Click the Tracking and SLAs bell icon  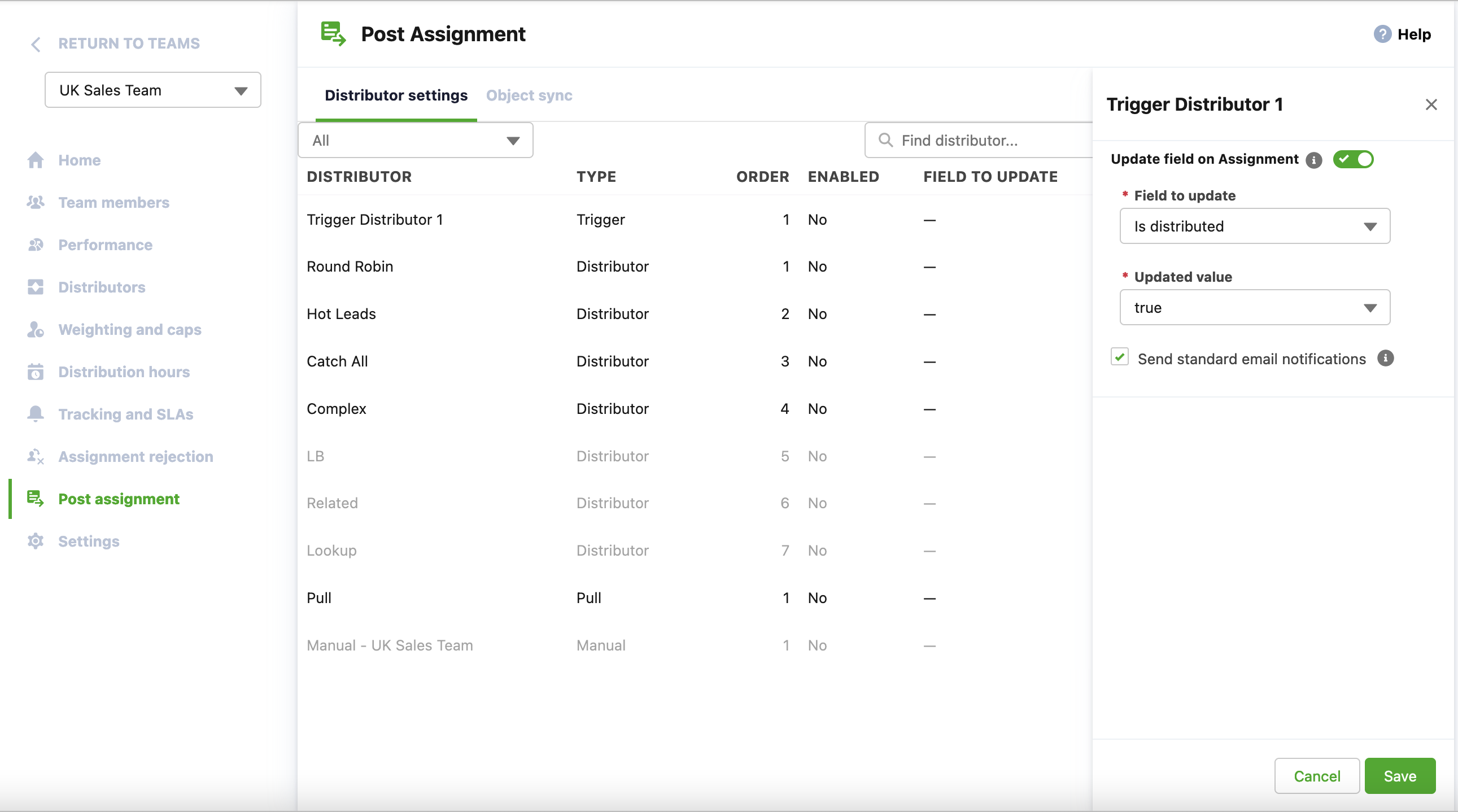(x=36, y=414)
